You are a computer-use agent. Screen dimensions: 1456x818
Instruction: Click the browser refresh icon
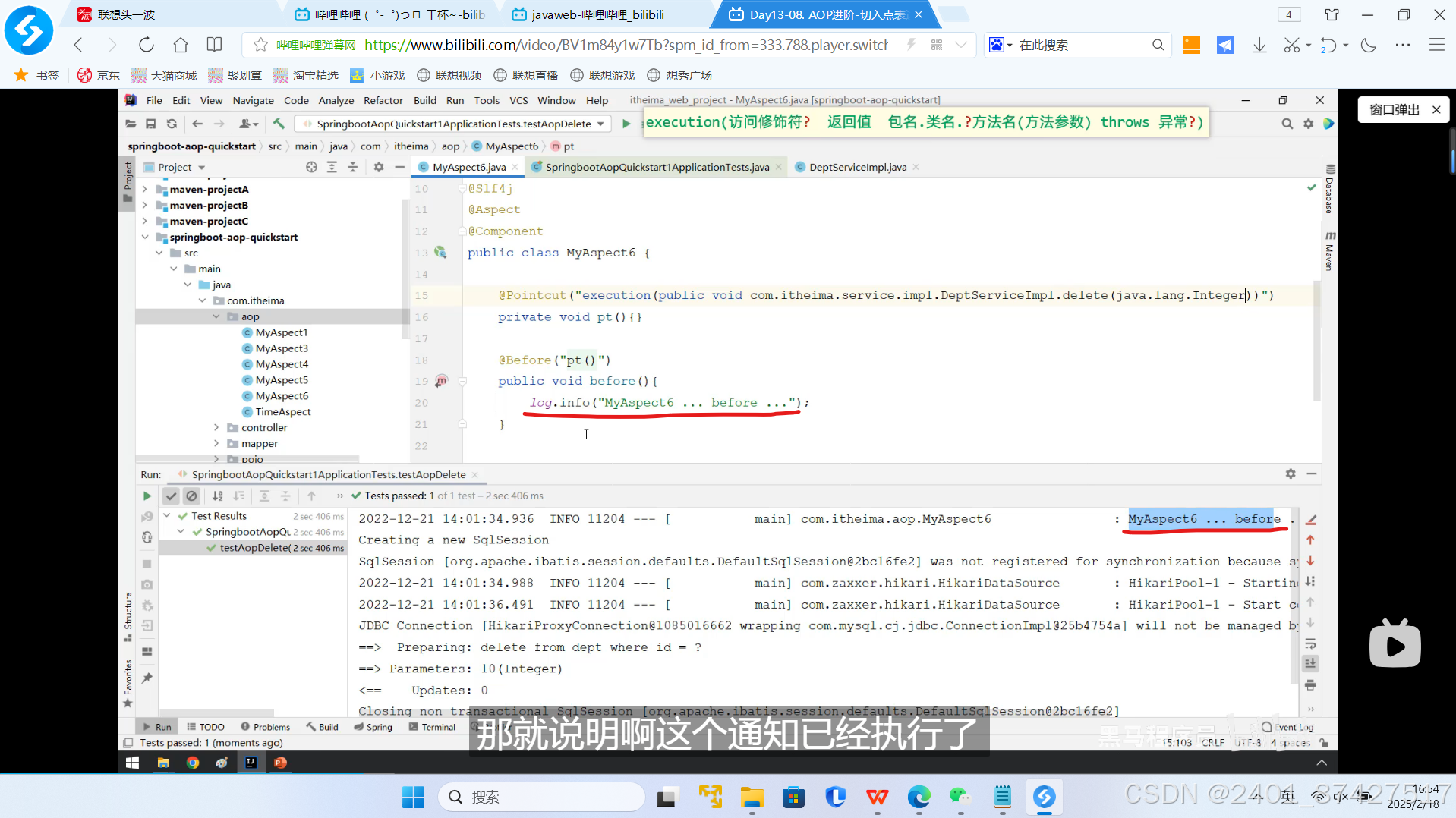(146, 45)
